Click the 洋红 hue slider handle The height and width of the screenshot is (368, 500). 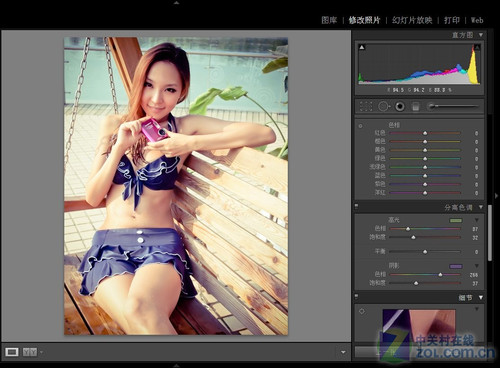(x=425, y=193)
